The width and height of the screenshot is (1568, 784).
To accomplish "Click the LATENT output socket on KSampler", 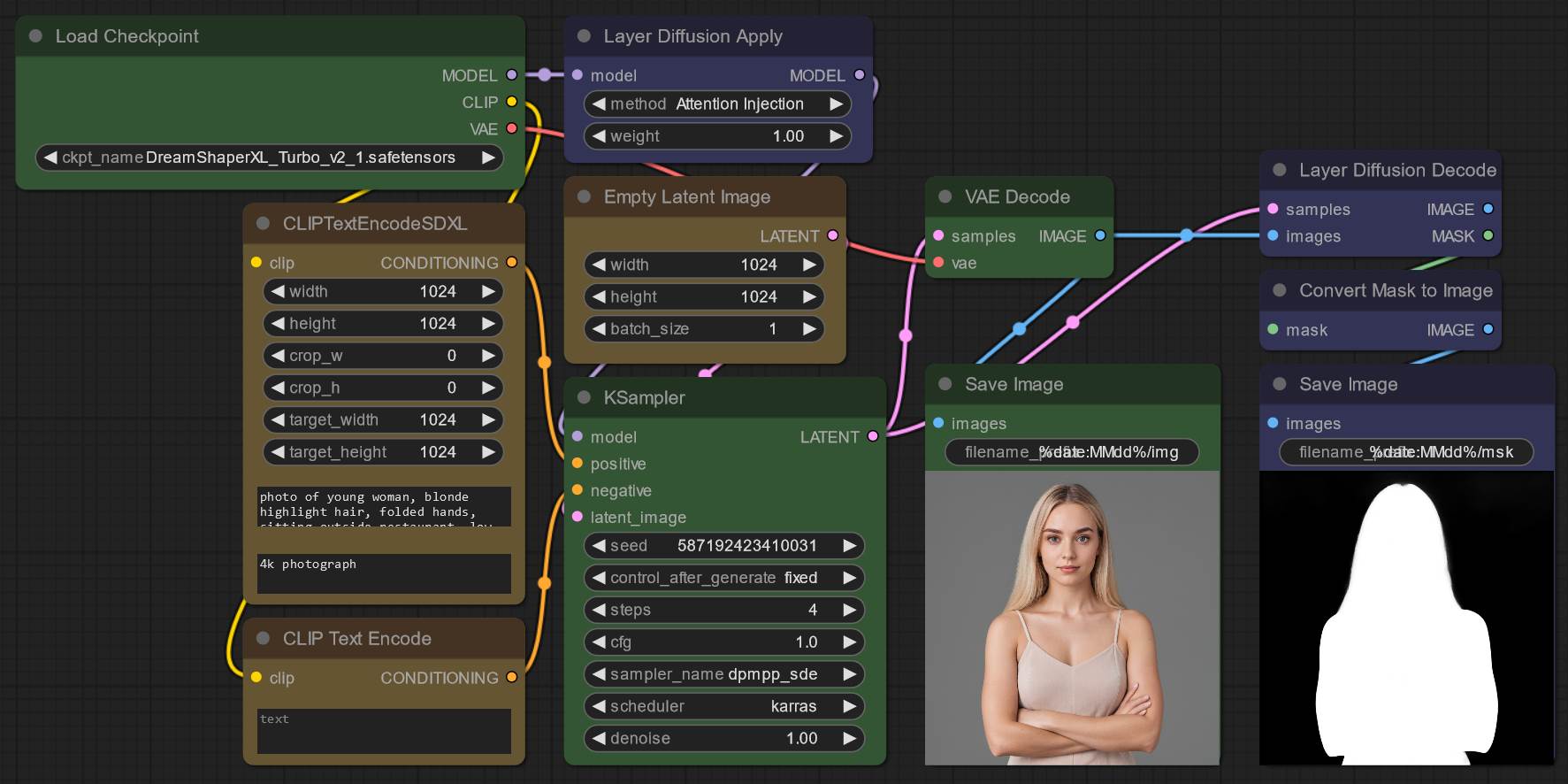I will point(873,436).
